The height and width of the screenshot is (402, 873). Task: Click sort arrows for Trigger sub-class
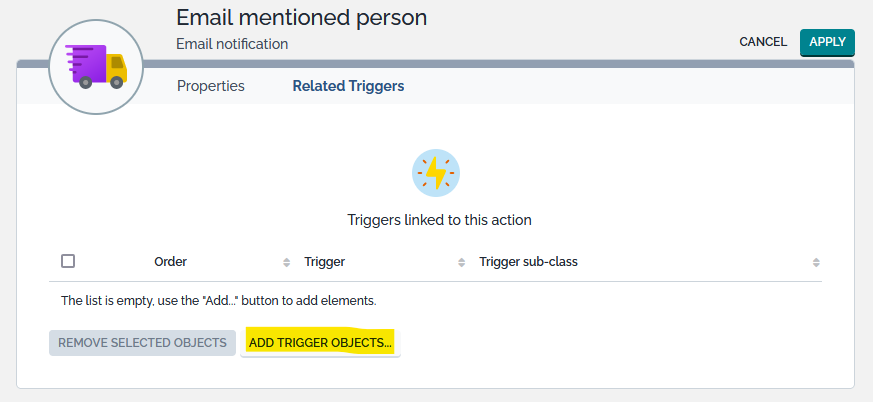pyautogui.click(x=816, y=262)
